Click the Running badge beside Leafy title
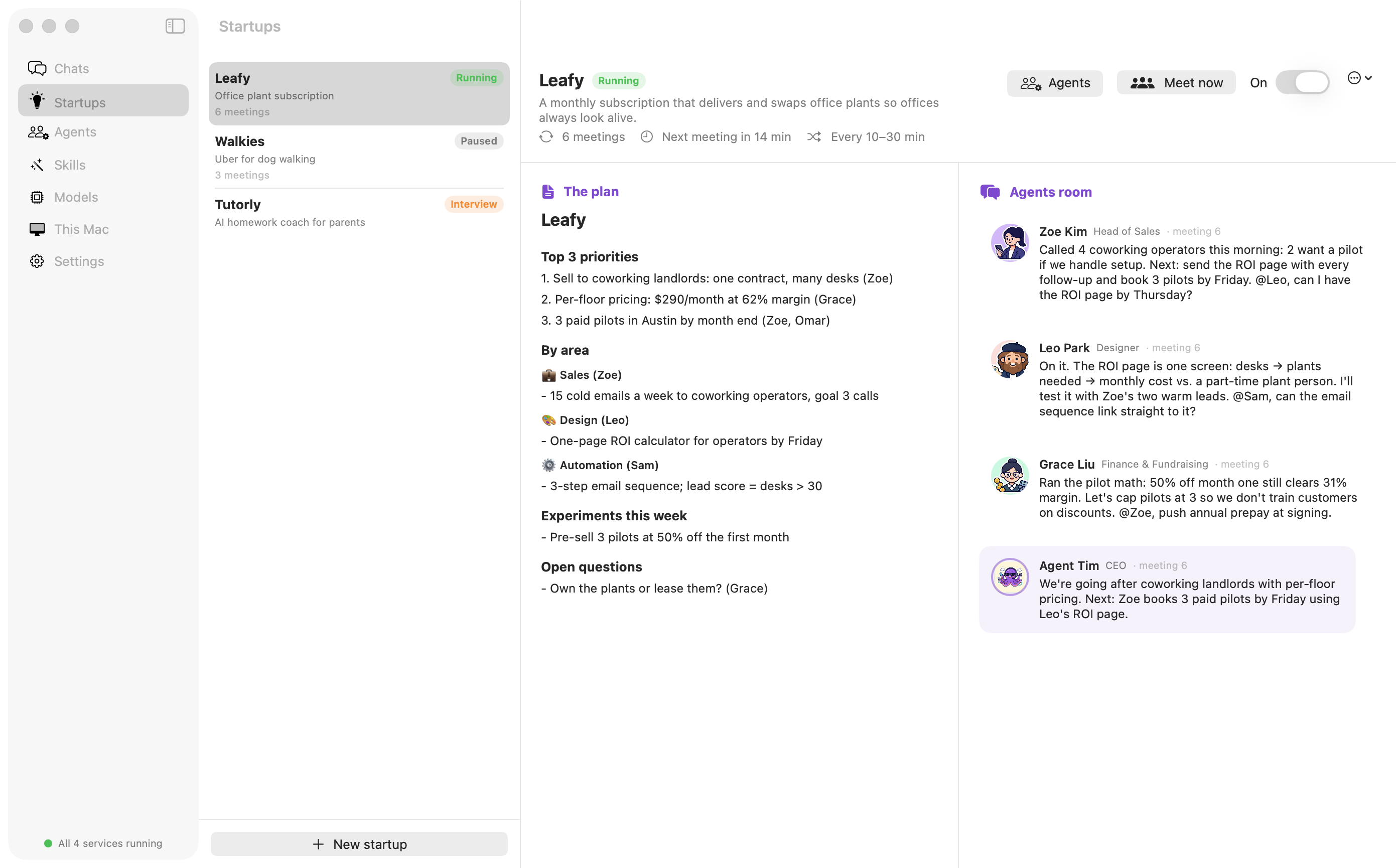This screenshot has height=868, width=1396. click(618, 80)
